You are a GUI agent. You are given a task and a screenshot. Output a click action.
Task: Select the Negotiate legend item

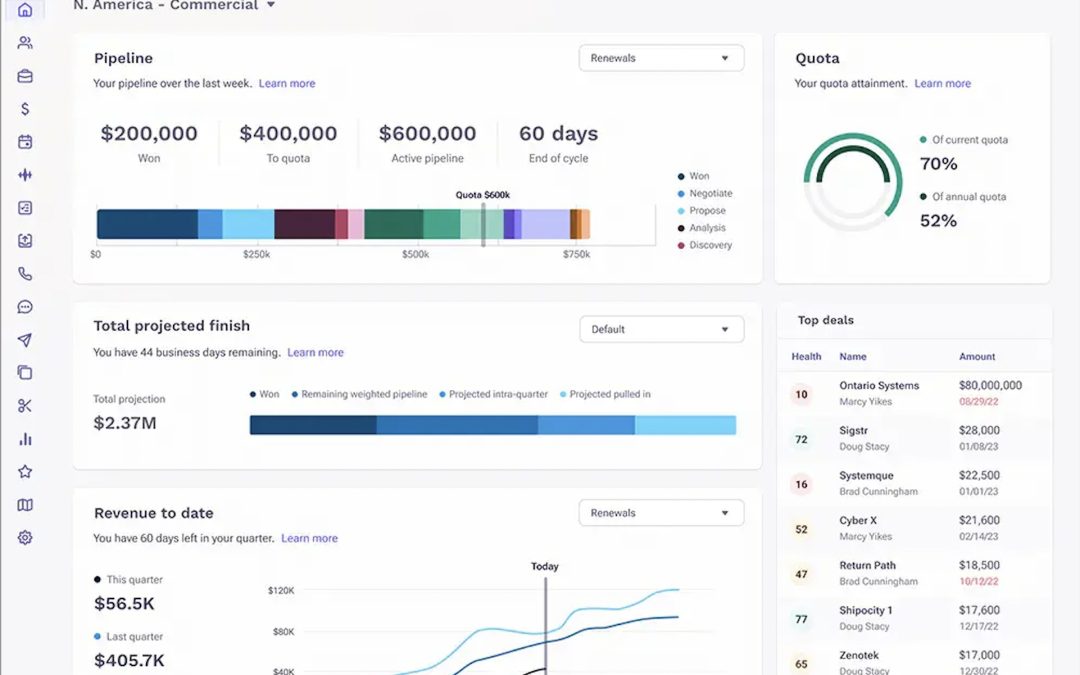[x=705, y=194]
